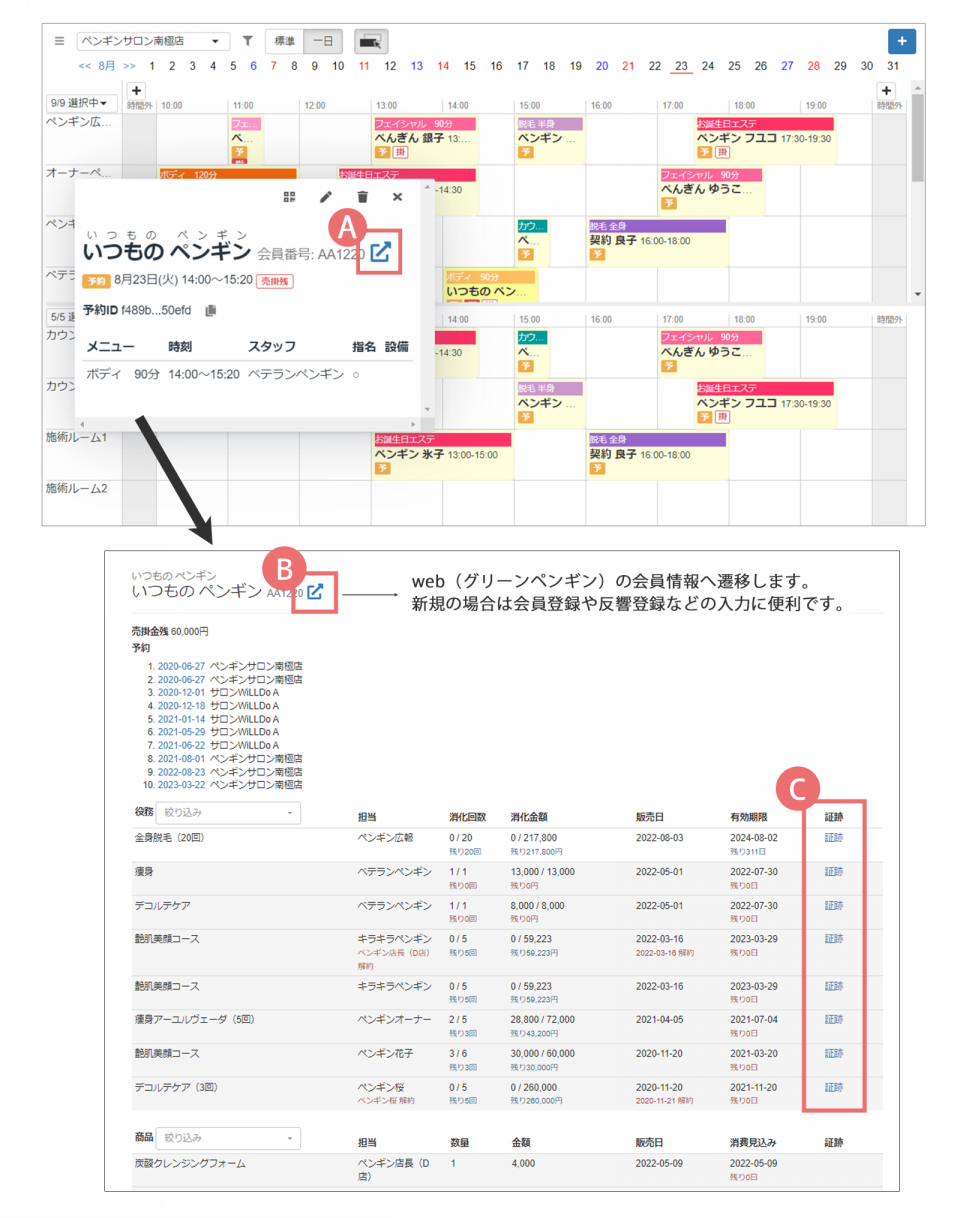This screenshot has height=1218, width=960.
Task: Toggle the 標準 view mode
Action: (288, 41)
